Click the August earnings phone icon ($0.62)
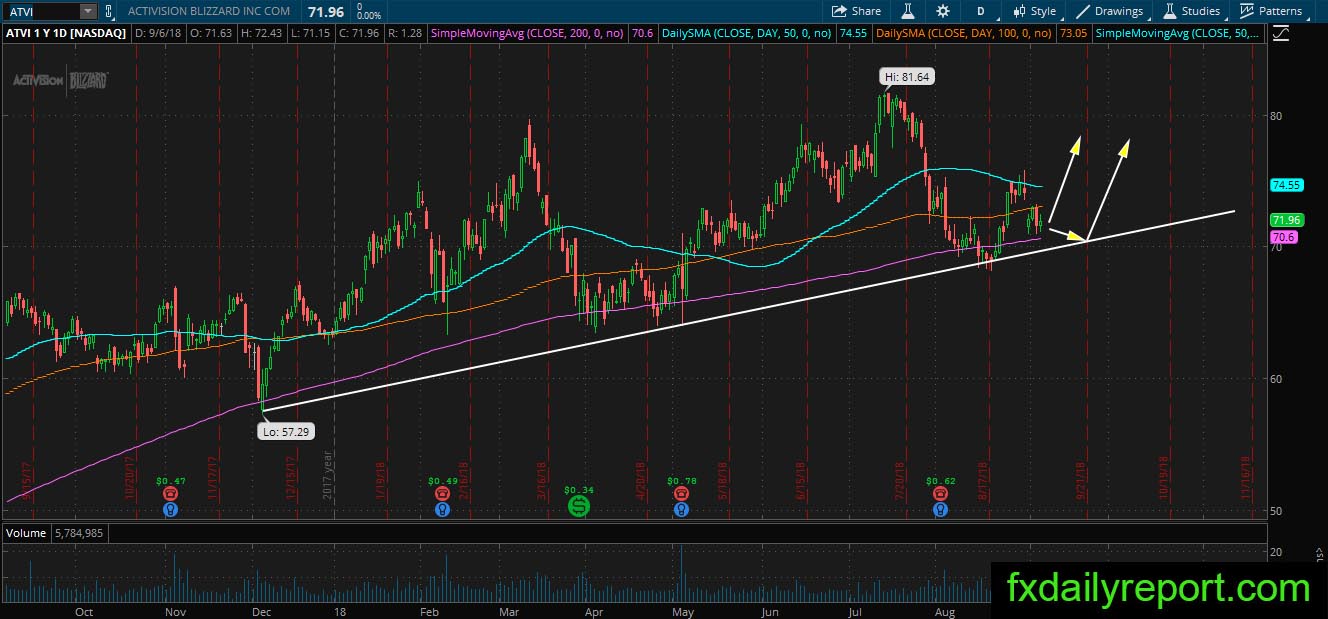The width and height of the screenshot is (1328, 619). tap(940, 494)
